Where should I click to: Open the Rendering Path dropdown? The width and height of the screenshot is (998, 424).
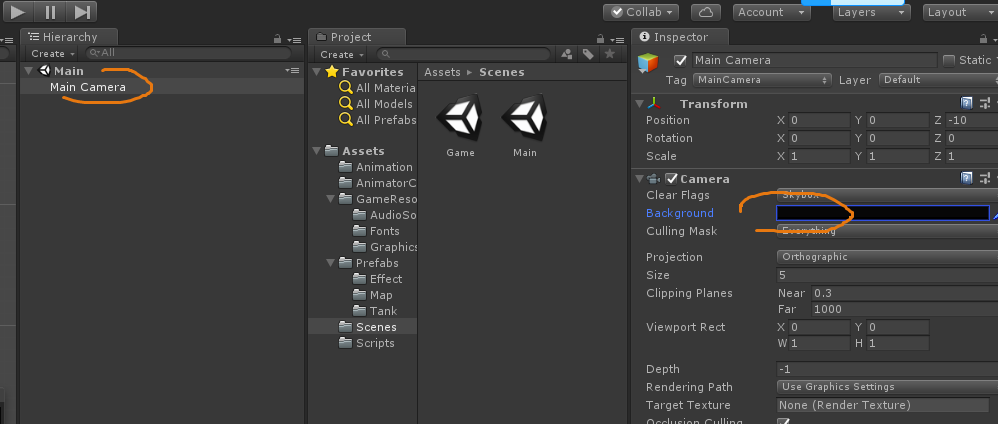tap(887, 387)
